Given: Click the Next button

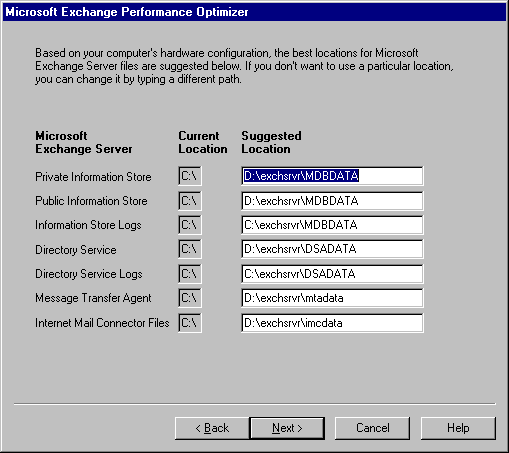Looking at the screenshot, I should click(x=287, y=428).
